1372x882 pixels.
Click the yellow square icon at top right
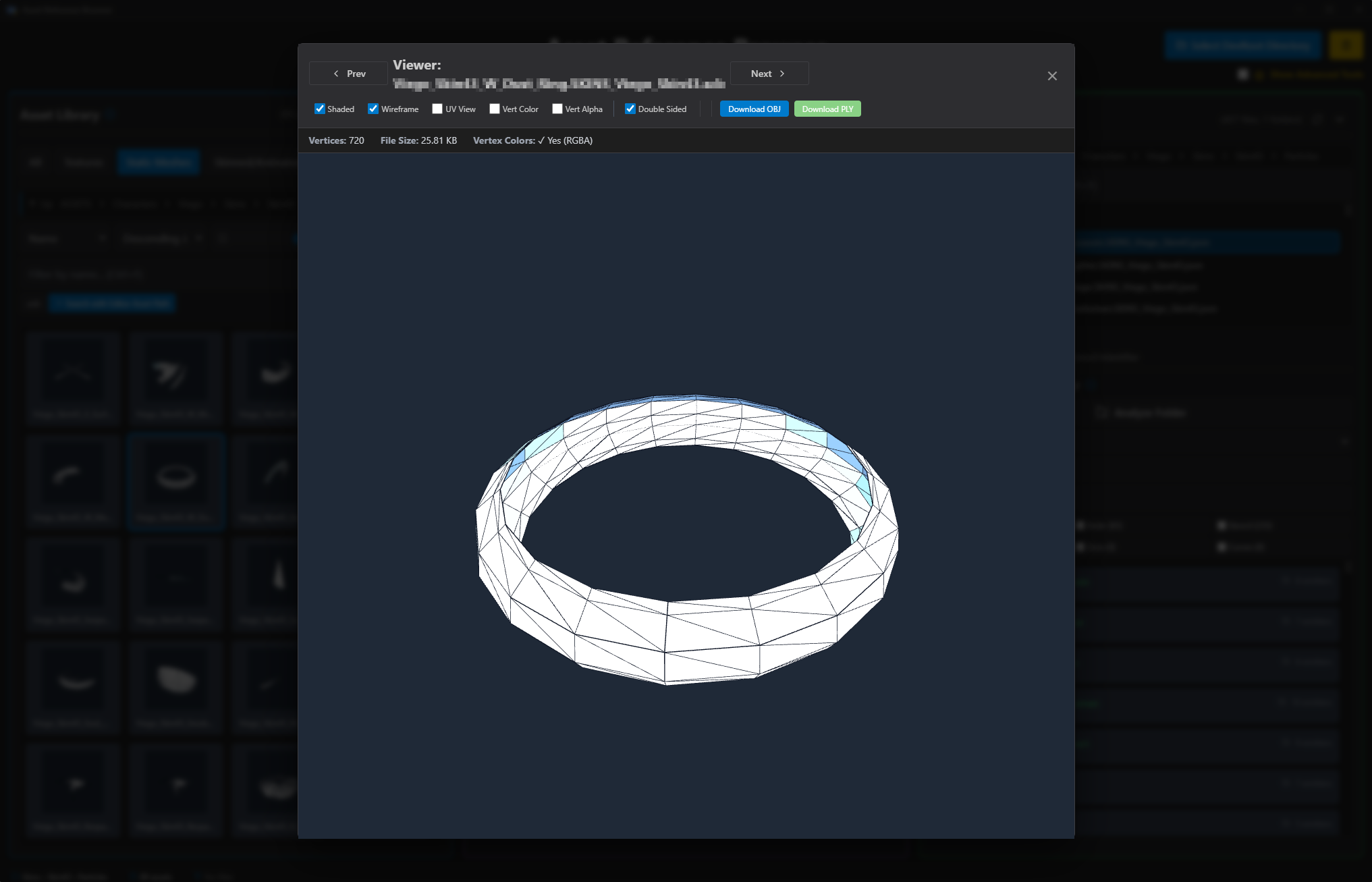click(1346, 45)
